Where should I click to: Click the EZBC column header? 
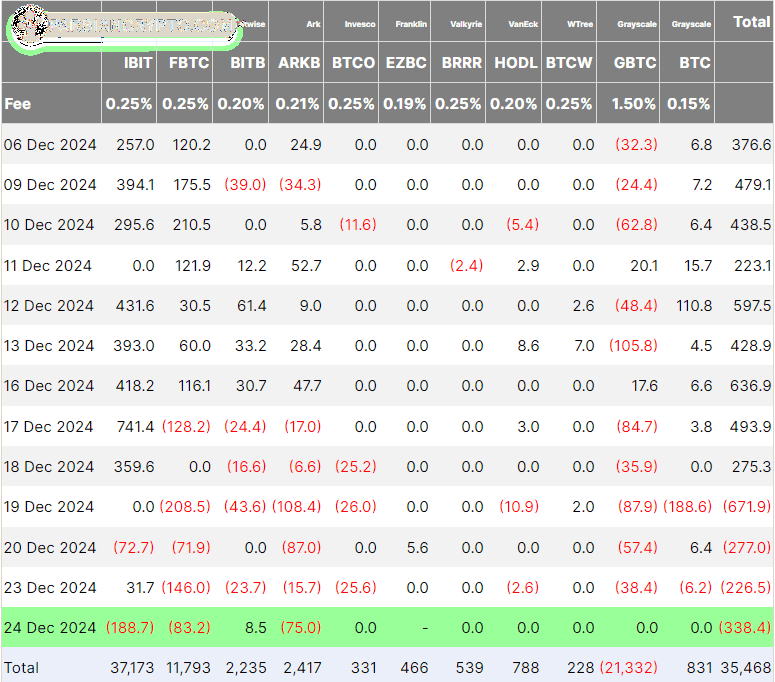(406, 63)
